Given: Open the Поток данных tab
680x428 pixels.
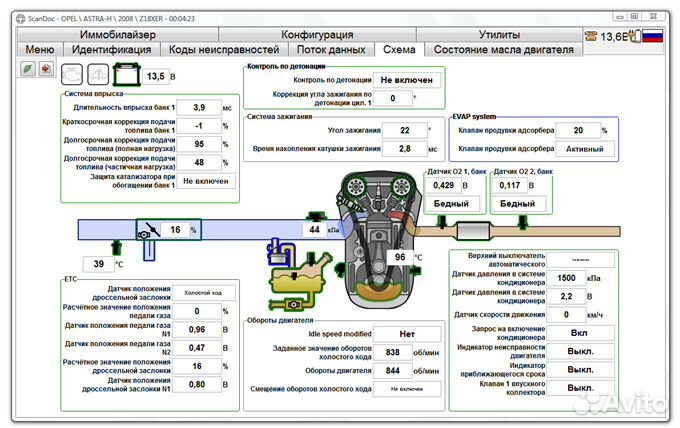Looking at the screenshot, I should point(331,49).
